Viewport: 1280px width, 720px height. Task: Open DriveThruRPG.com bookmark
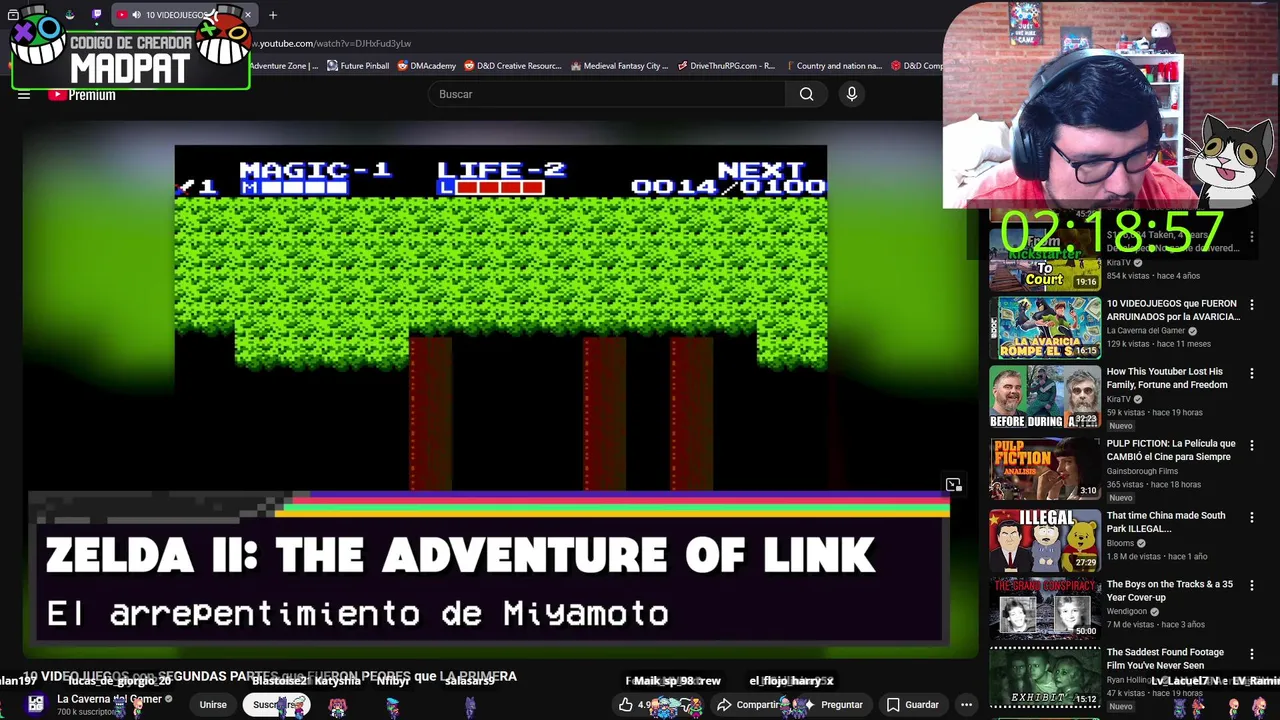click(726, 66)
